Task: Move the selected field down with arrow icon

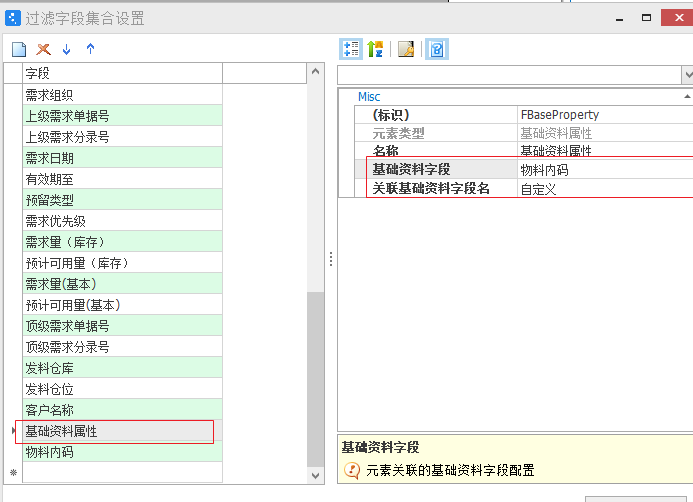Action: (x=67, y=49)
